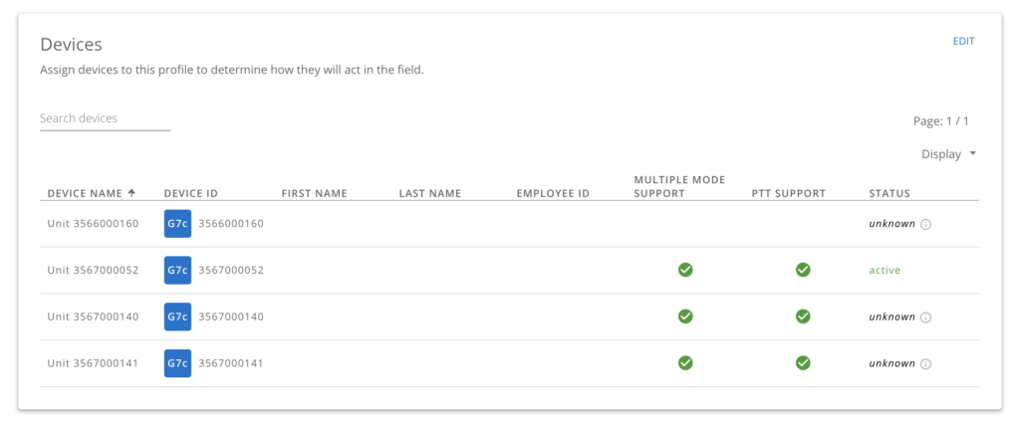
Task: Click the Employee ID column header
Action: [x=553, y=193]
